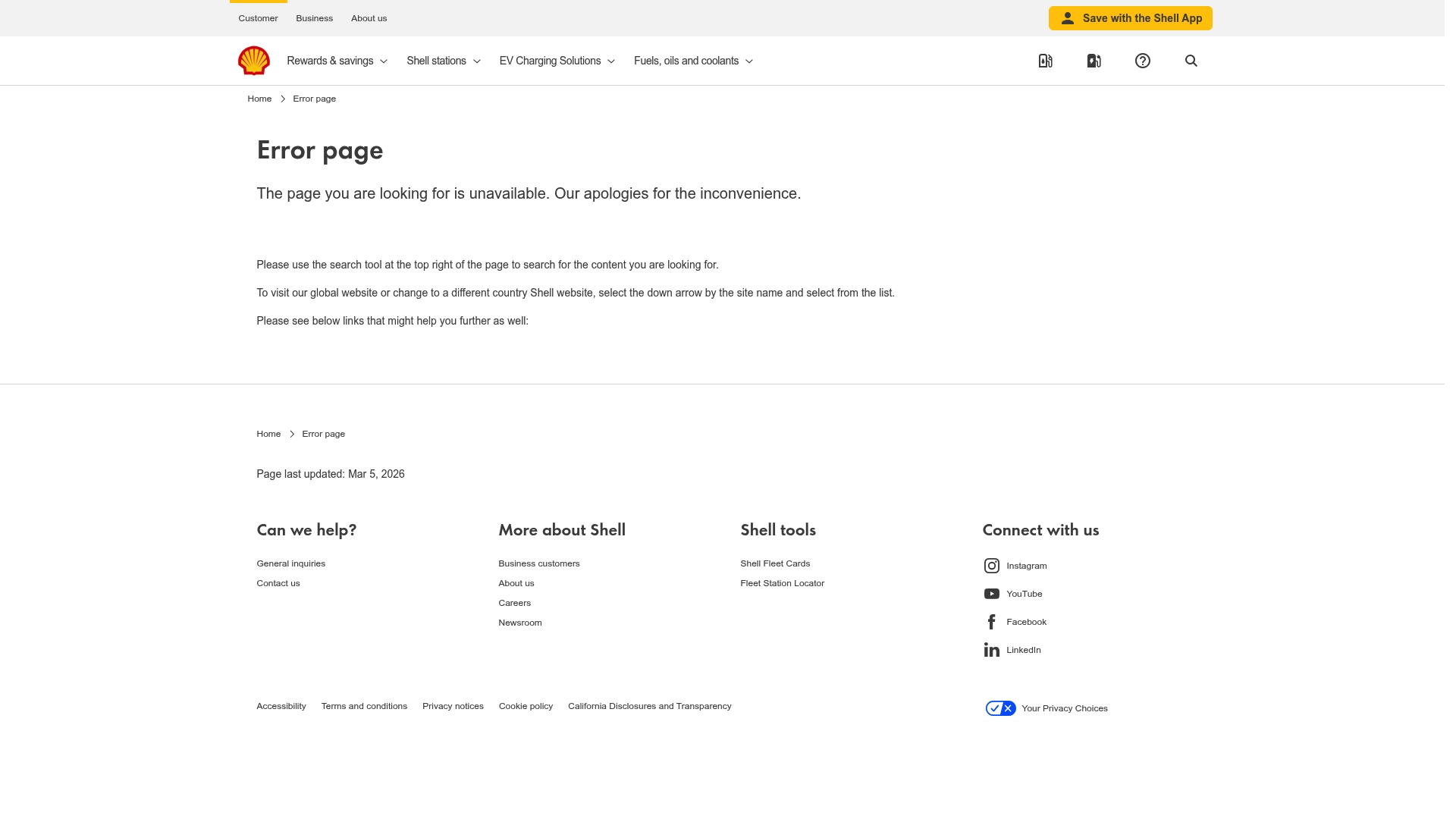Open Contact us footer link
The height and width of the screenshot is (819, 1456).
pos(278,583)
